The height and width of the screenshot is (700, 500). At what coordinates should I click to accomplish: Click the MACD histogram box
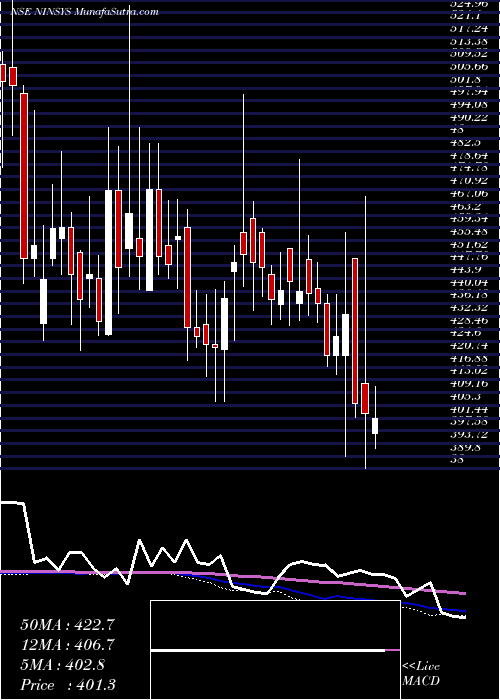275,650
